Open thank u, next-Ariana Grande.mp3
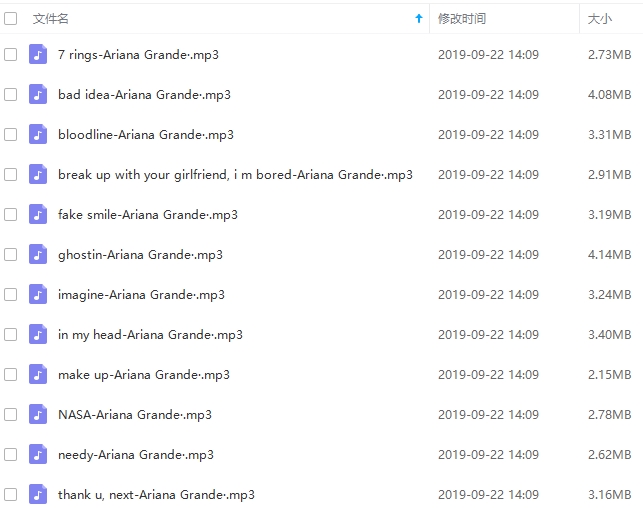The width and height of the screenshot is (643, 508). coord(156,495)
